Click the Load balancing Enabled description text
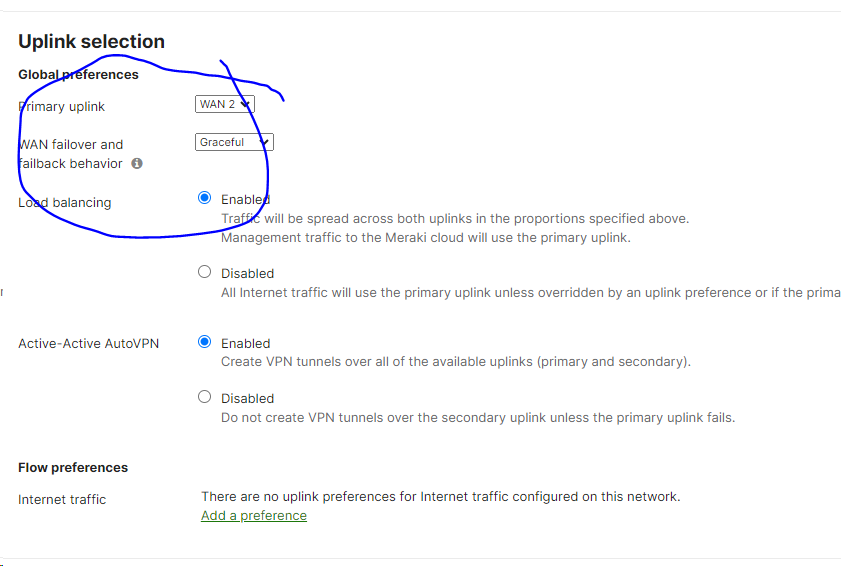This screenshot has height=566, width=841. tap(455, 228)
